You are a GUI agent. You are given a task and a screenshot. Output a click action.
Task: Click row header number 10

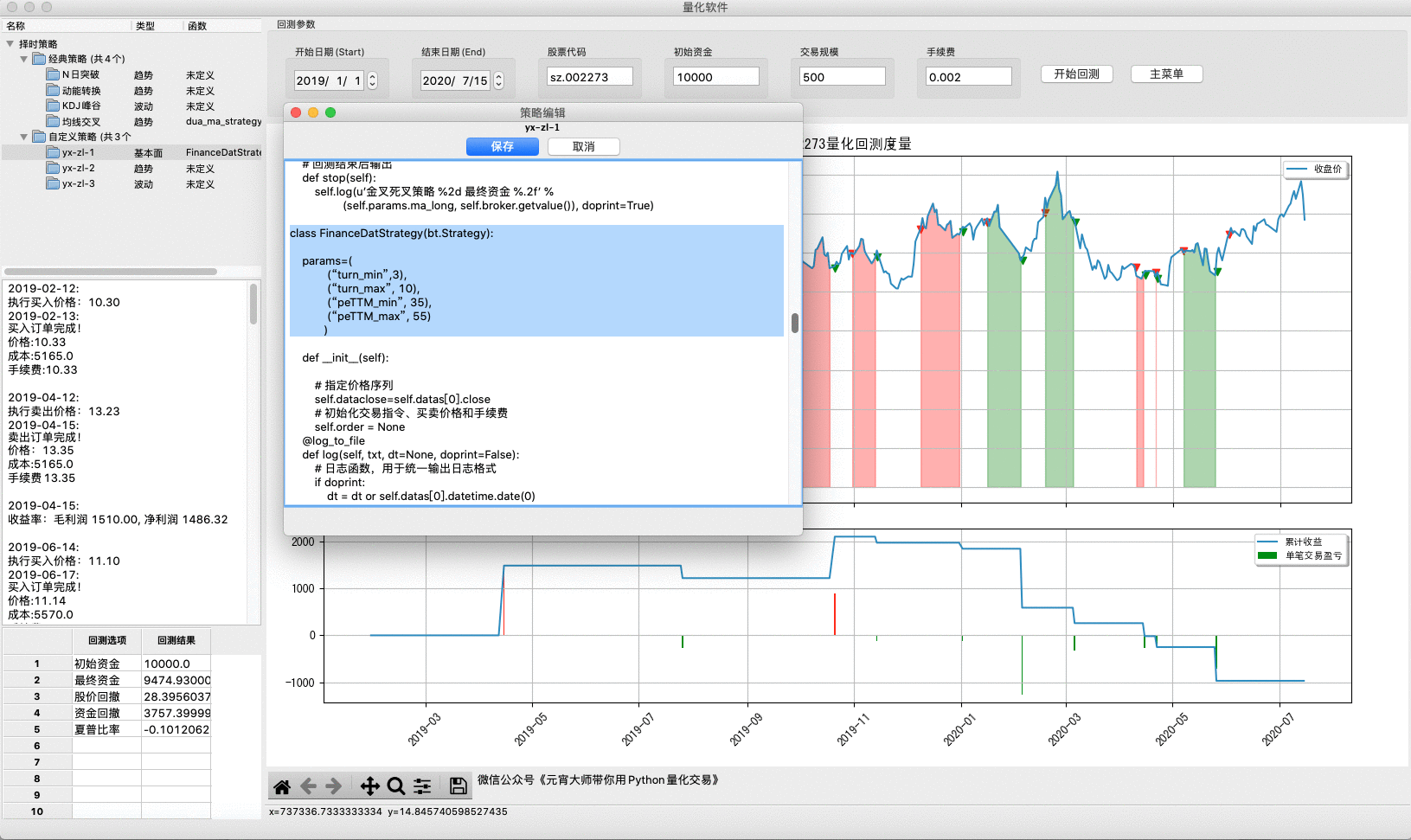[37, 811]
